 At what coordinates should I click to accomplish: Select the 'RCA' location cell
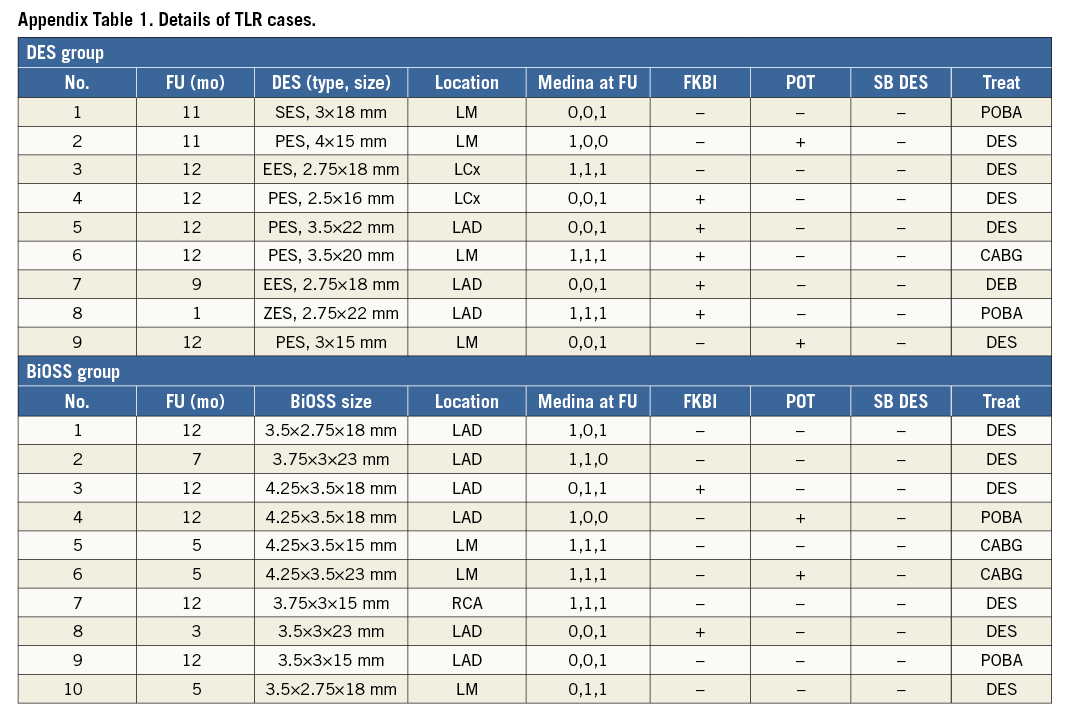466,603
